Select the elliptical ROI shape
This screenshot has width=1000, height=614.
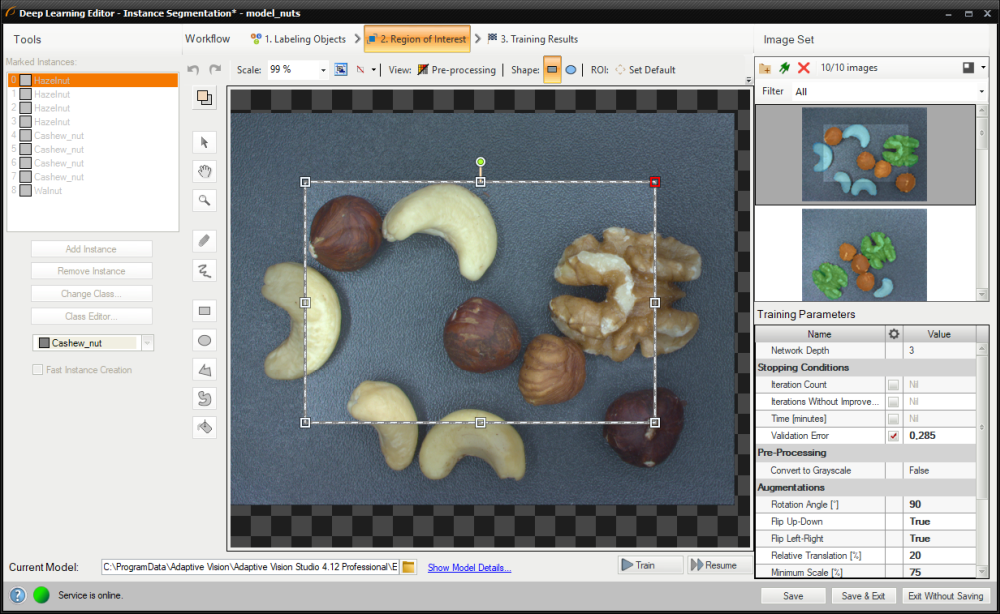click(571, 70)
